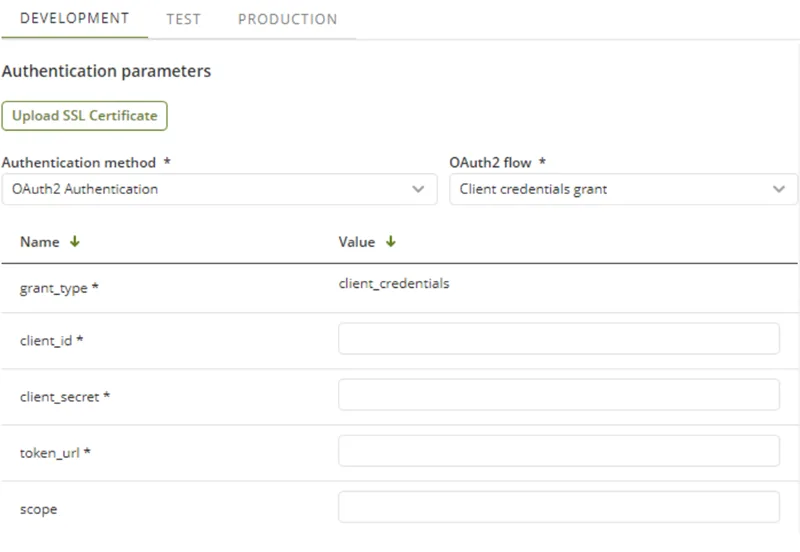Select the grant_type row label
The width and height of the screenshot is (800, 552).
point(59,288)
